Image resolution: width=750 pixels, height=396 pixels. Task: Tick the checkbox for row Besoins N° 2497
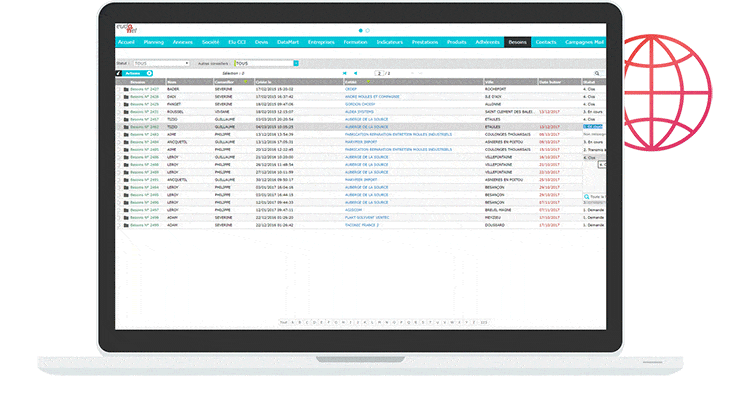pos(120,210)
